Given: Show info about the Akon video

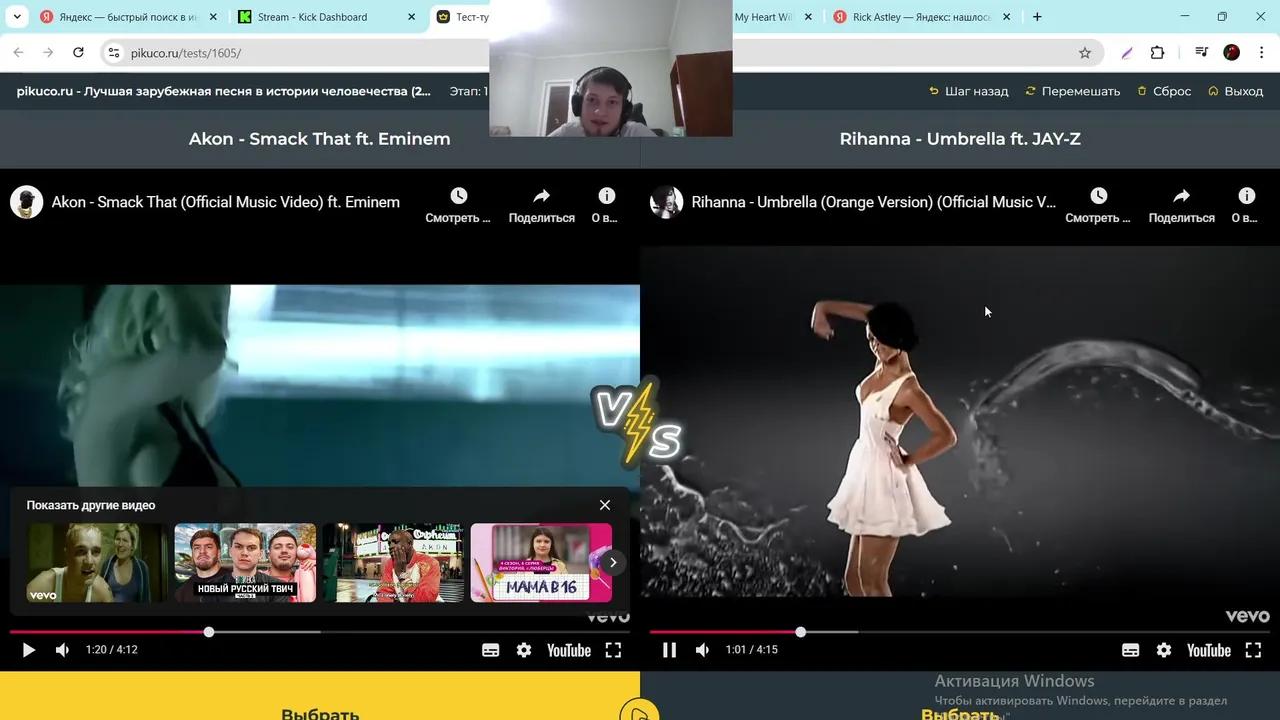Looking at the screenshot, I should click(606, 204).
